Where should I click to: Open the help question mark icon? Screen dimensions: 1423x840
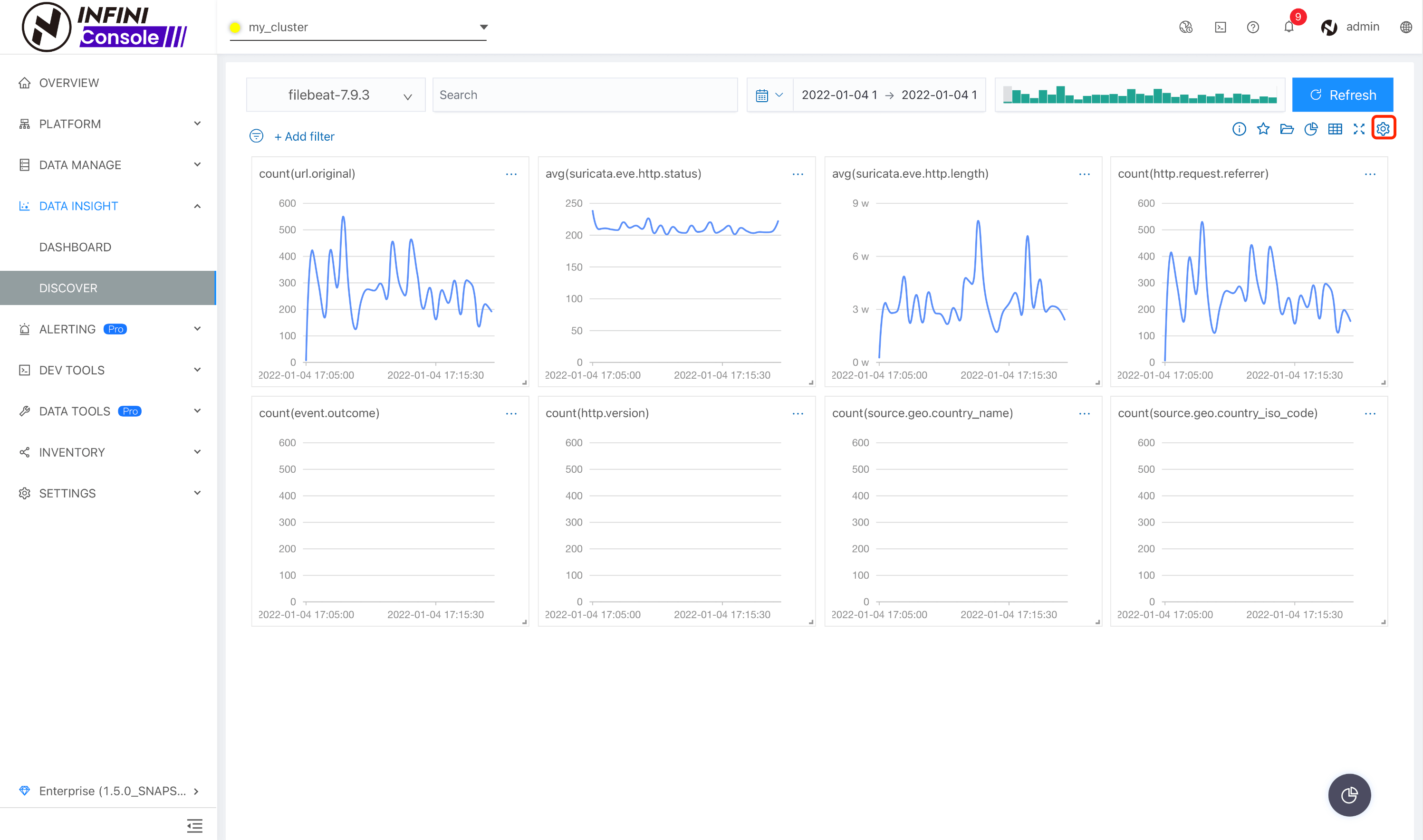click(1253, 27)
